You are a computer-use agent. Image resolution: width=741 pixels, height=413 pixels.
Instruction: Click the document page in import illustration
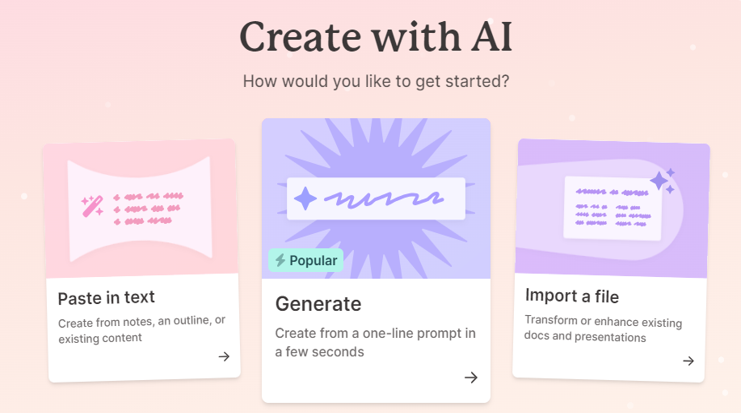(612, 208)
